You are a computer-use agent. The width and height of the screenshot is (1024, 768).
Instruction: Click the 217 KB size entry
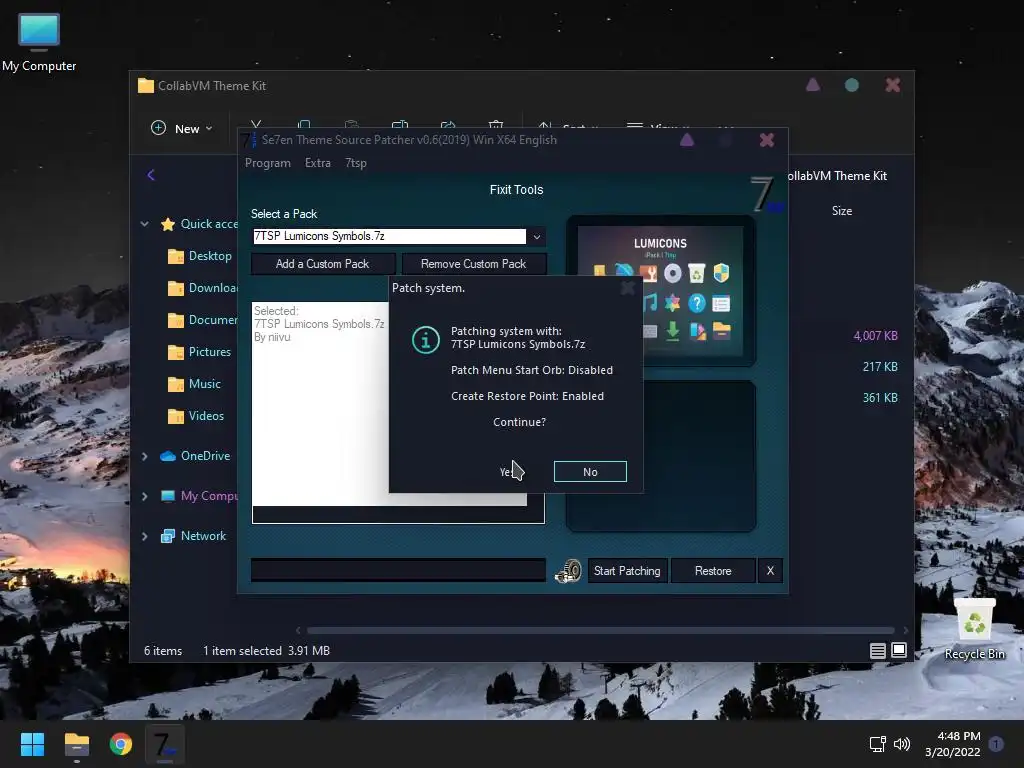[x=880, y=367]
